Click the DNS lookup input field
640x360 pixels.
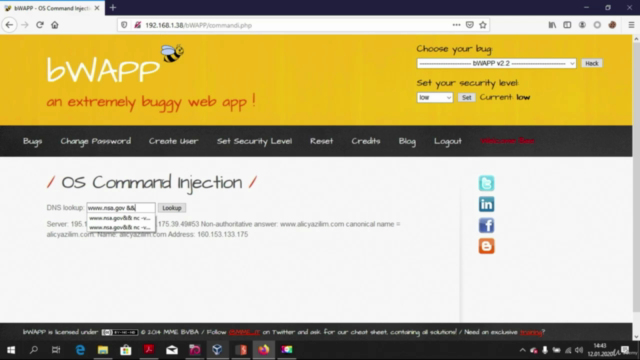(x=121, y=208)
